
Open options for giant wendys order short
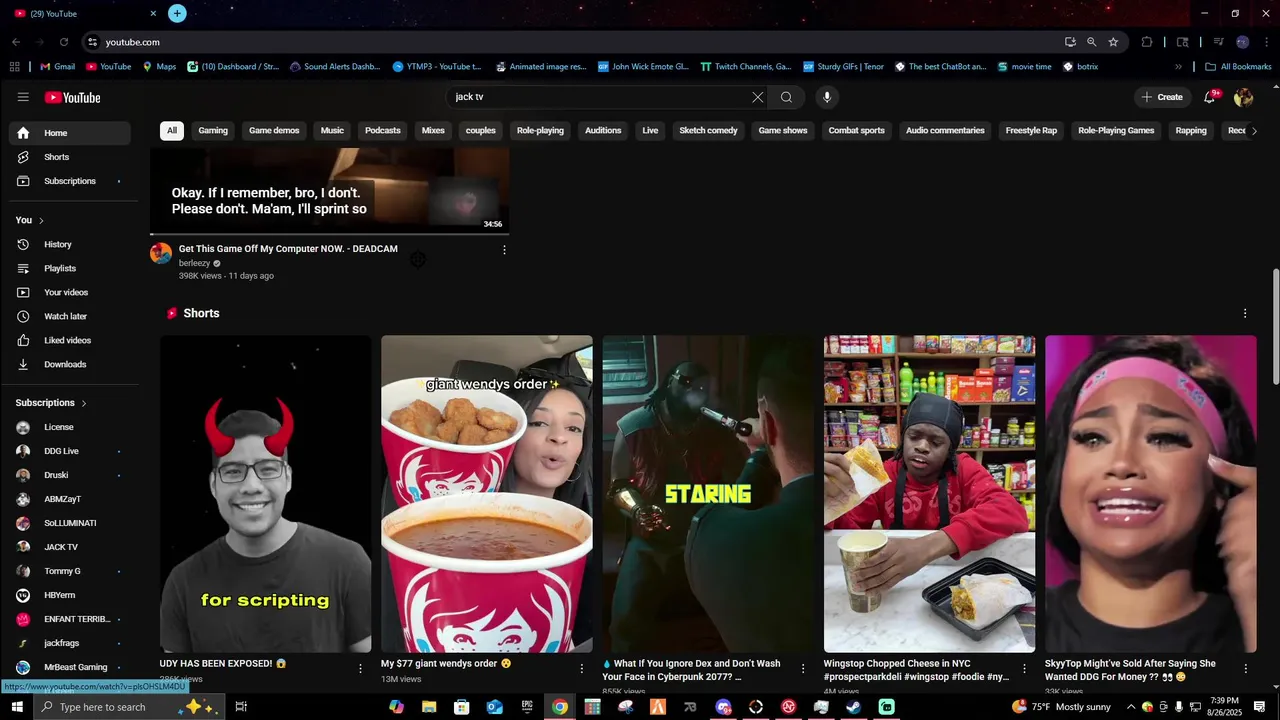click(582, 668)
